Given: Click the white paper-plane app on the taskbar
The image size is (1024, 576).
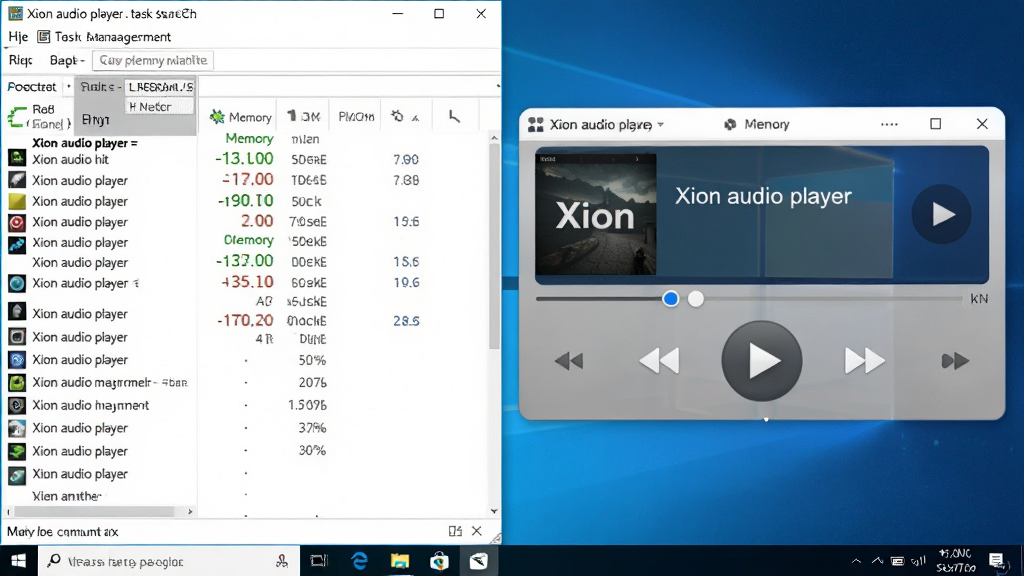Looking at the screenshot, I should pos(479,560).
